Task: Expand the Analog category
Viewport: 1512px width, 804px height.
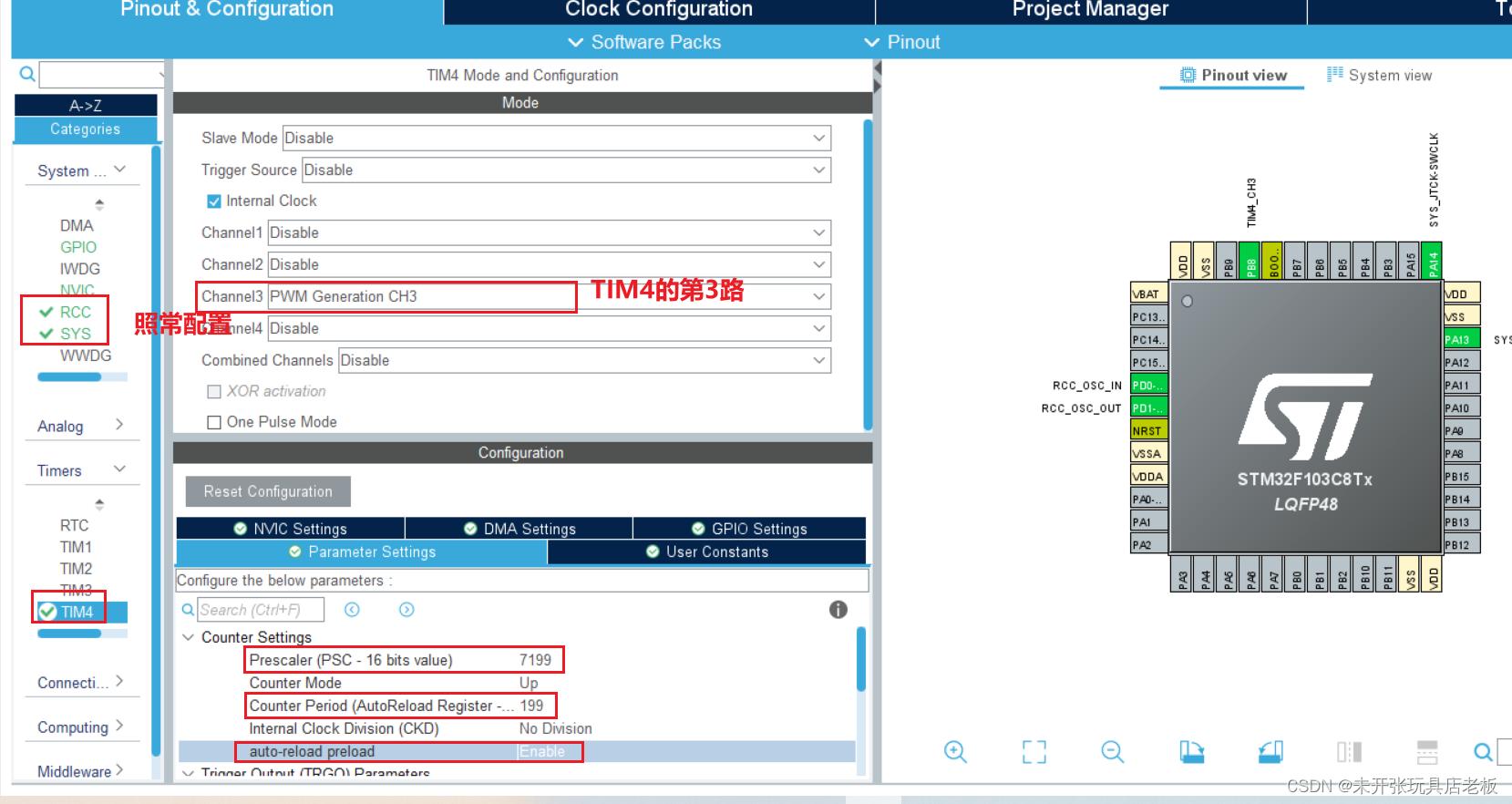Action: (x=119, y=424)
